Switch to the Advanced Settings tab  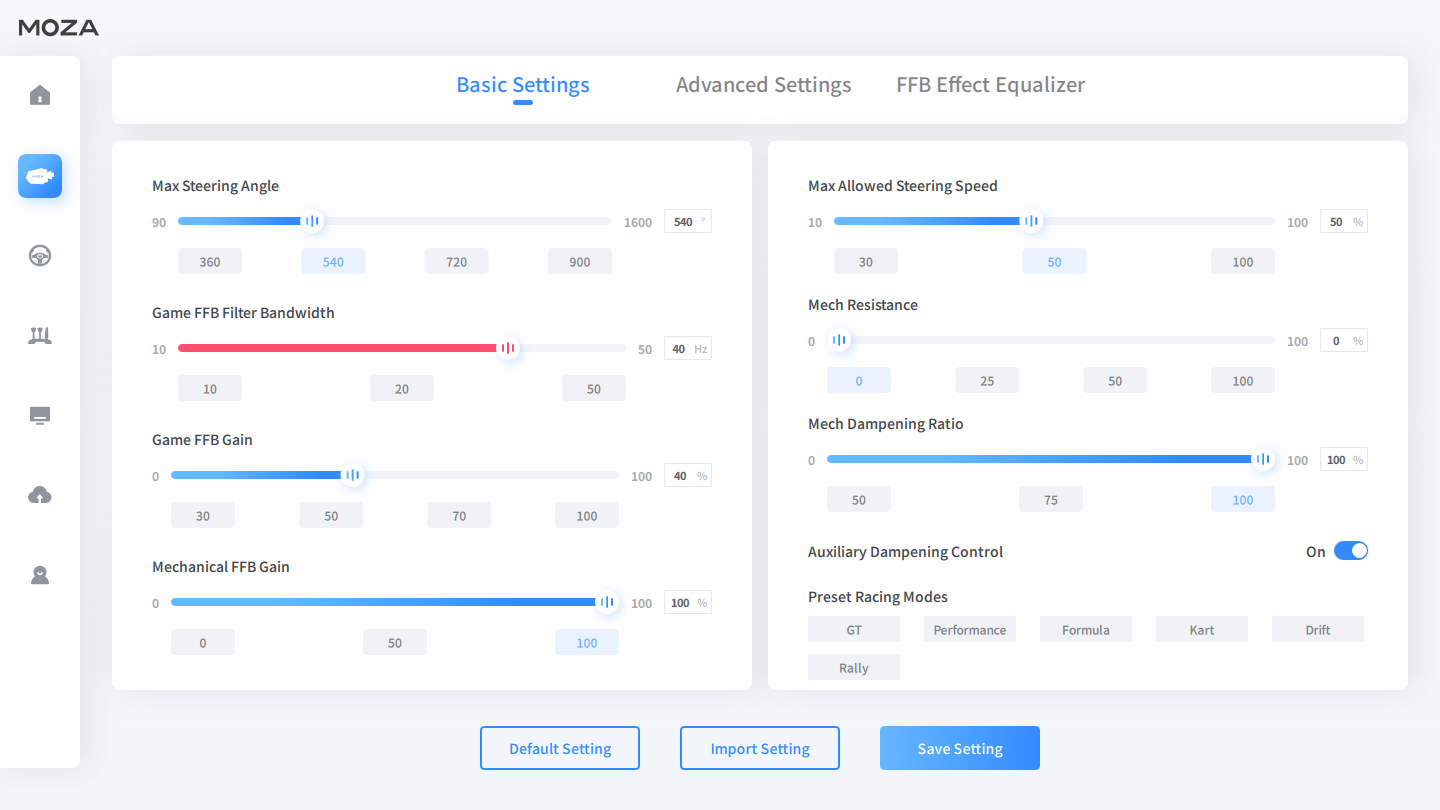(x=763, y=85)
